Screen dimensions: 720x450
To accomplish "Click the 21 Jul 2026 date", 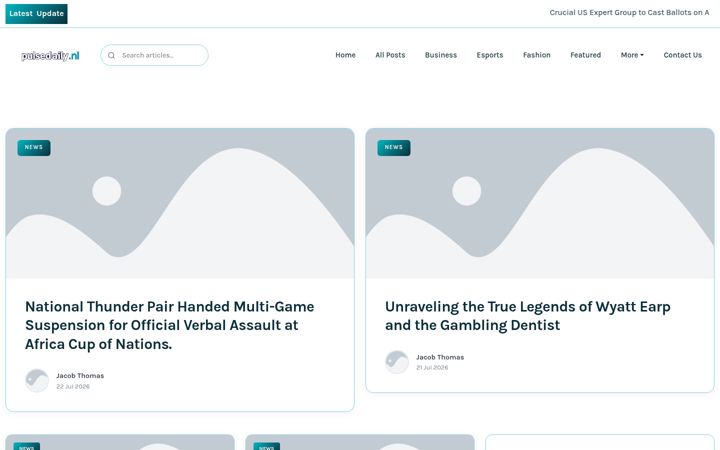I will [432, 368].
